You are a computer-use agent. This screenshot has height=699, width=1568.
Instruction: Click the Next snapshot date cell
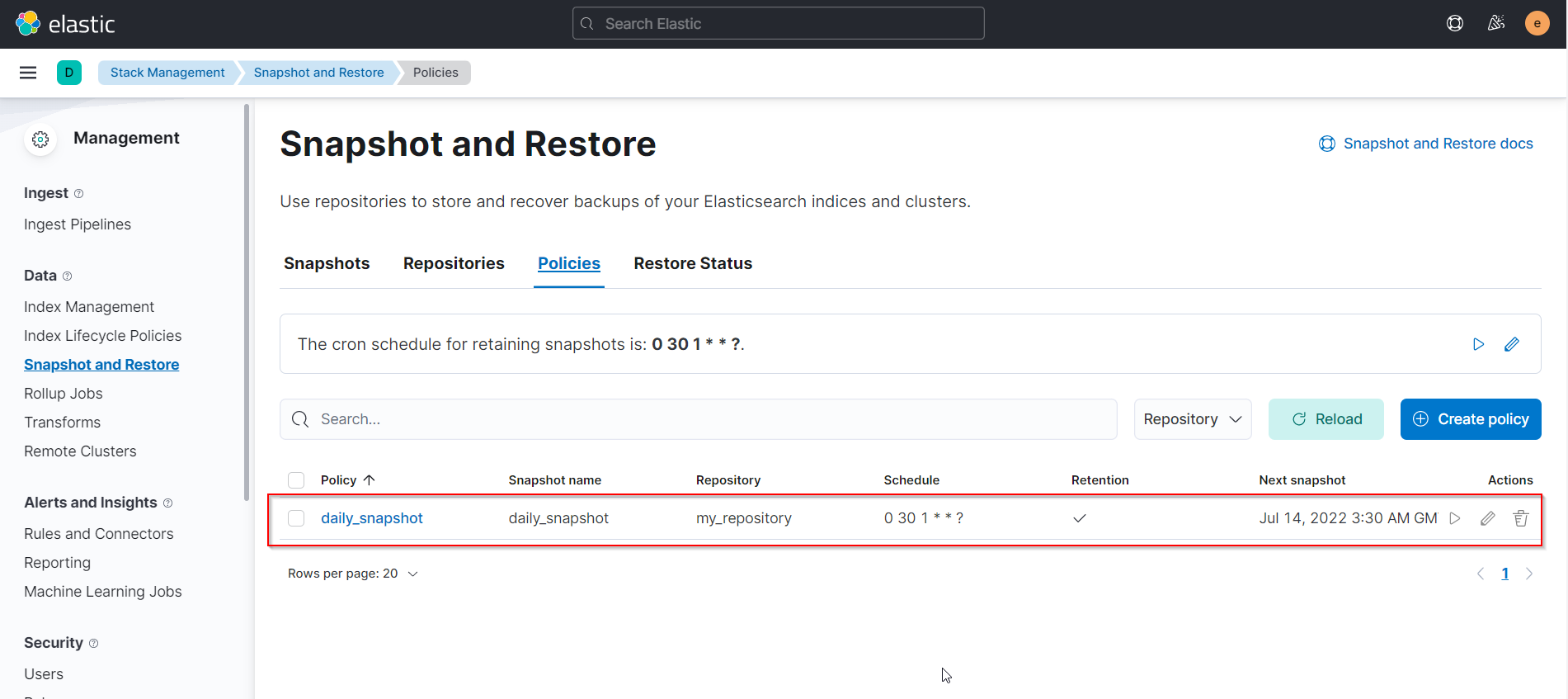point(1348,518)
